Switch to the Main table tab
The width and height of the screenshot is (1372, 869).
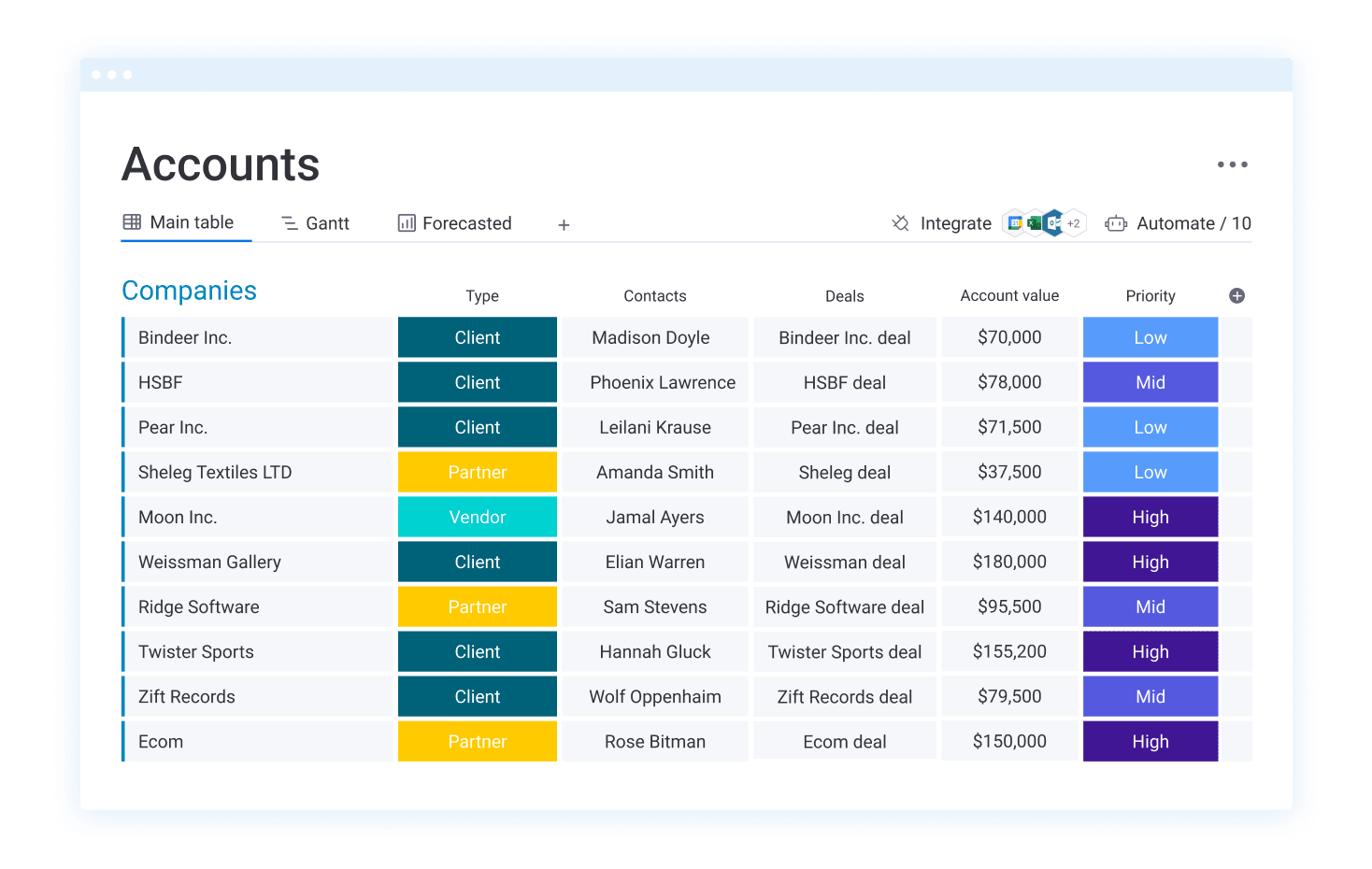pyautogui.click(x=179, y=222)
